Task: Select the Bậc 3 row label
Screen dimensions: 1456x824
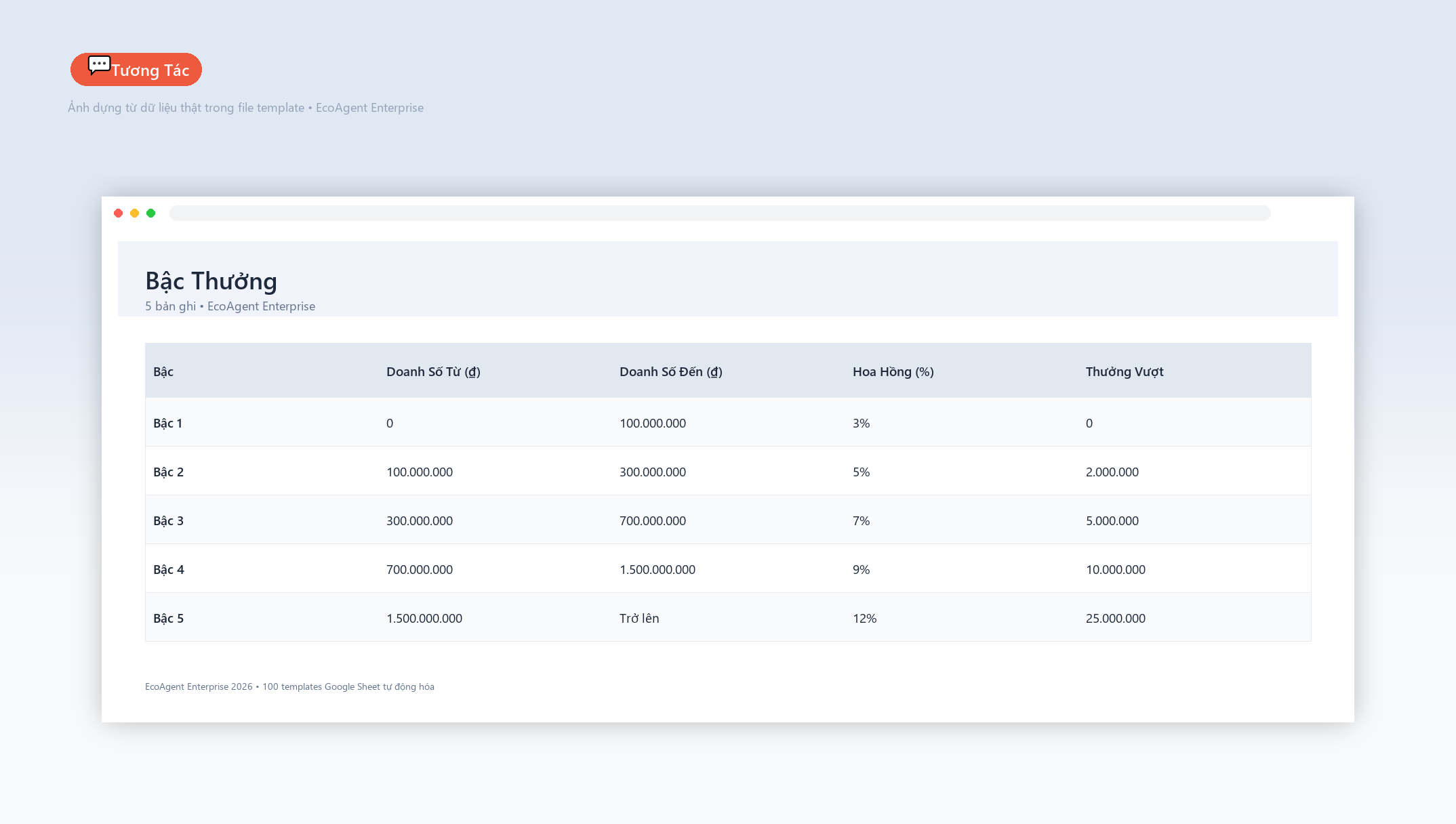Action: (x=168, y=520)
